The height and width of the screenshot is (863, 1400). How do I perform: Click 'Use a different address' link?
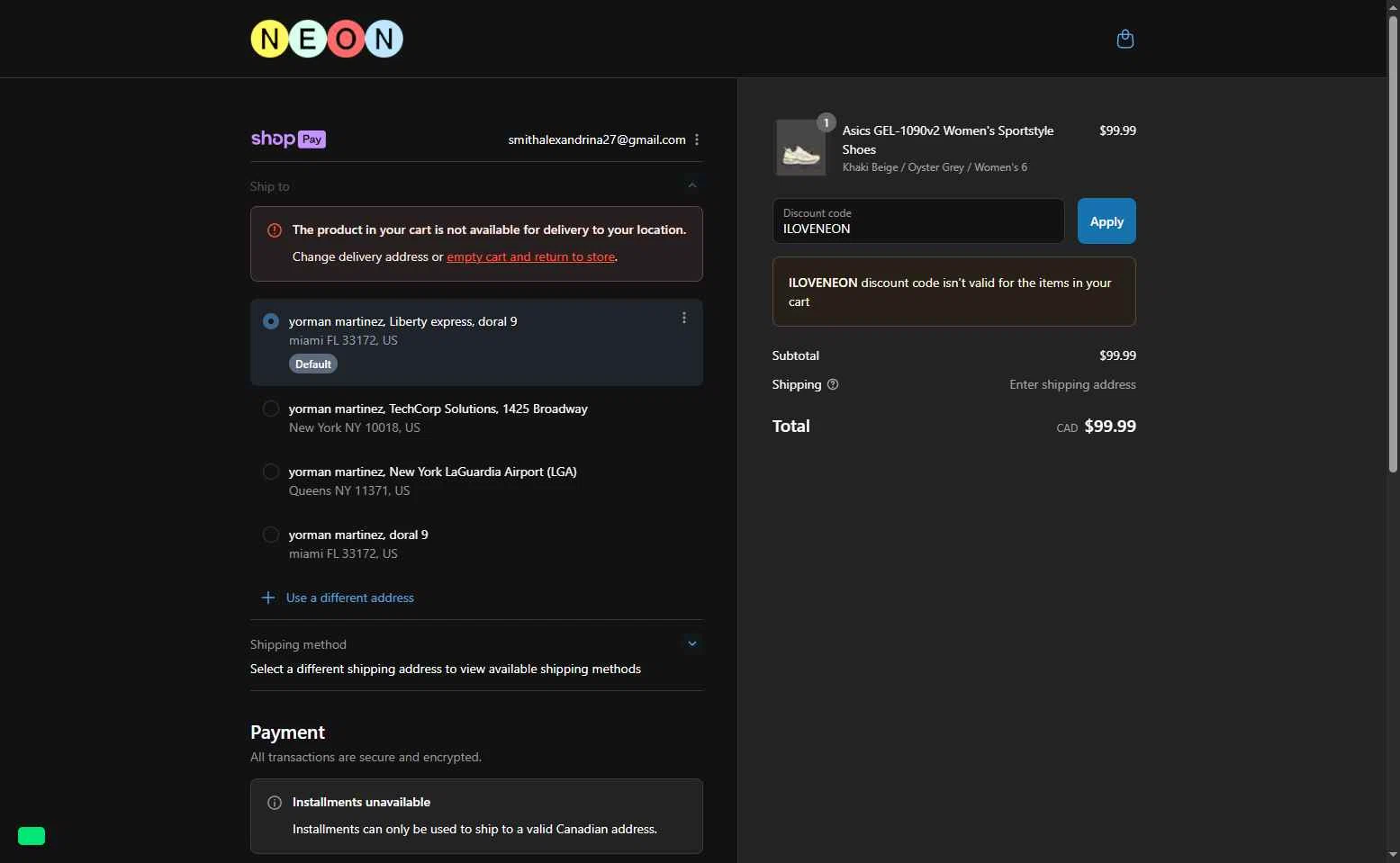pyautogui.click(x=350, y=598)
